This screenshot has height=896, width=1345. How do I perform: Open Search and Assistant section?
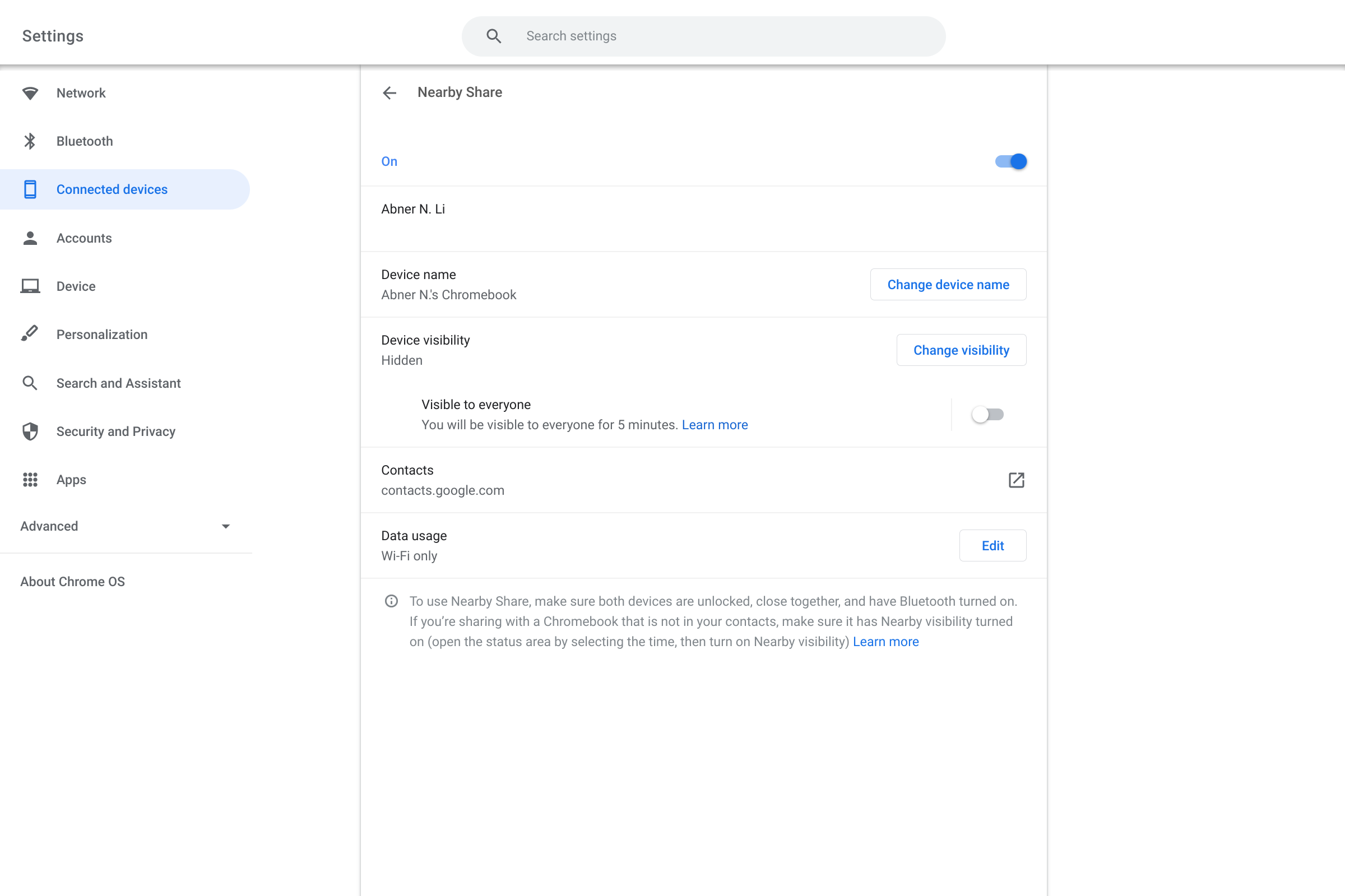tap(118, 383)
